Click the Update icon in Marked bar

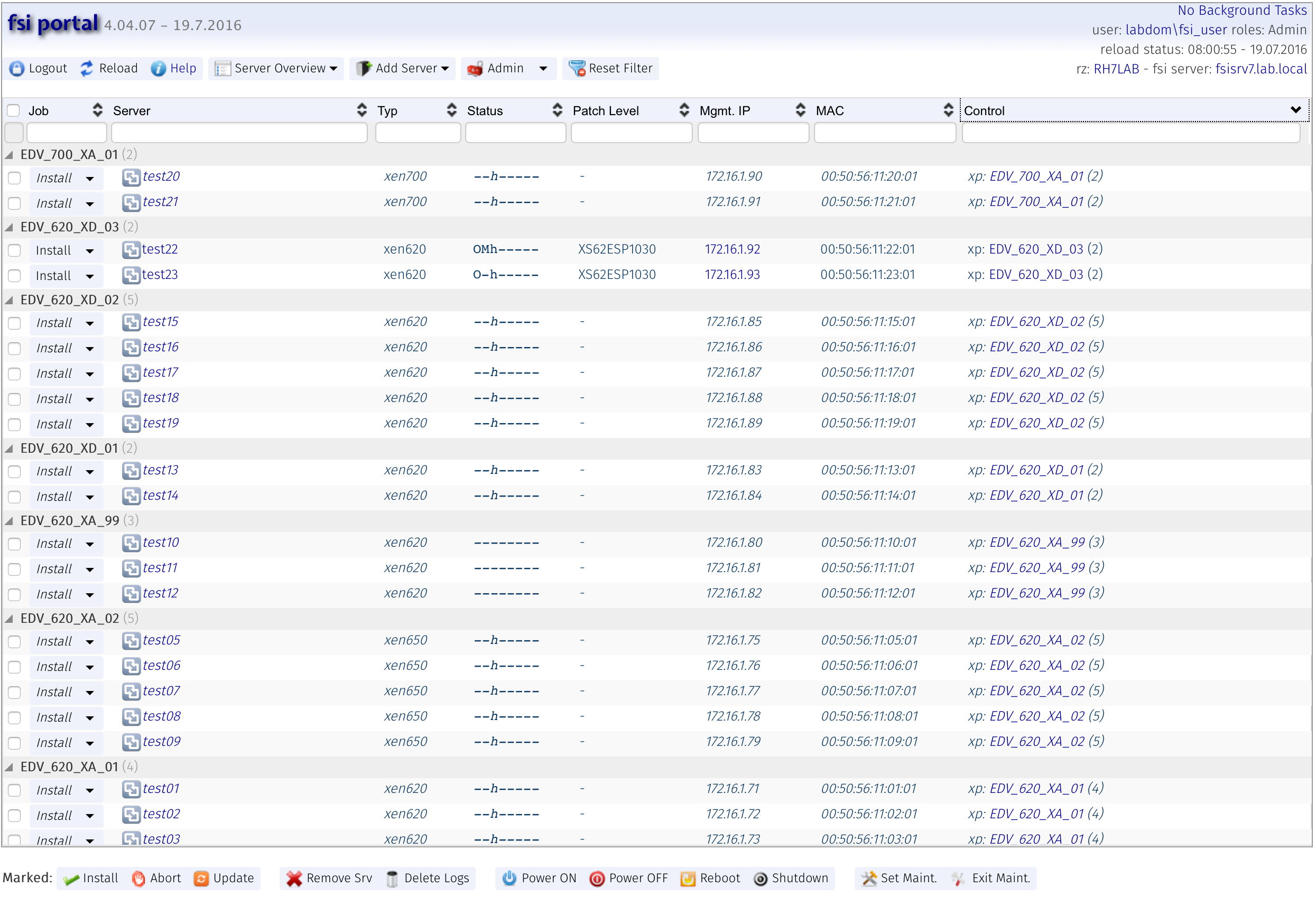[201, 879]
